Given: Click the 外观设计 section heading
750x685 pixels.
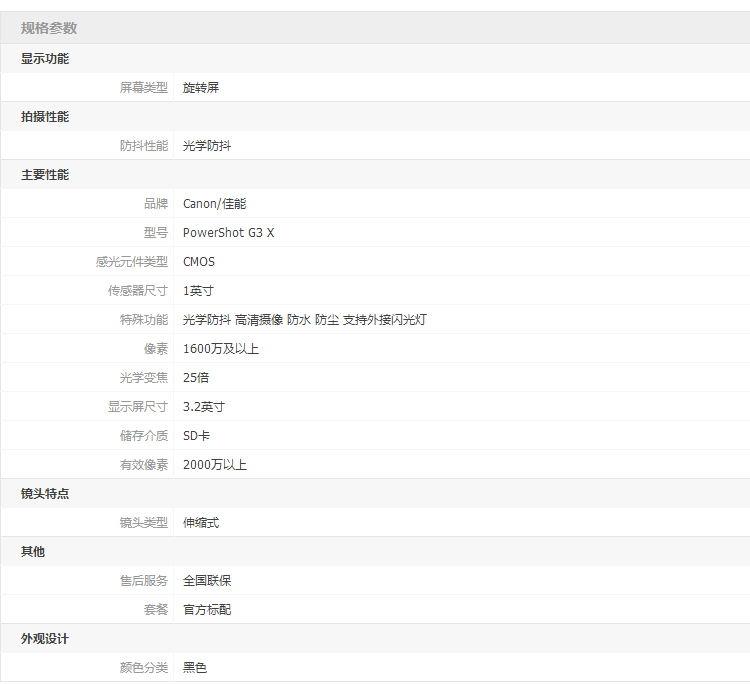Looking at the screenshot, I should (x=45, y=639).
